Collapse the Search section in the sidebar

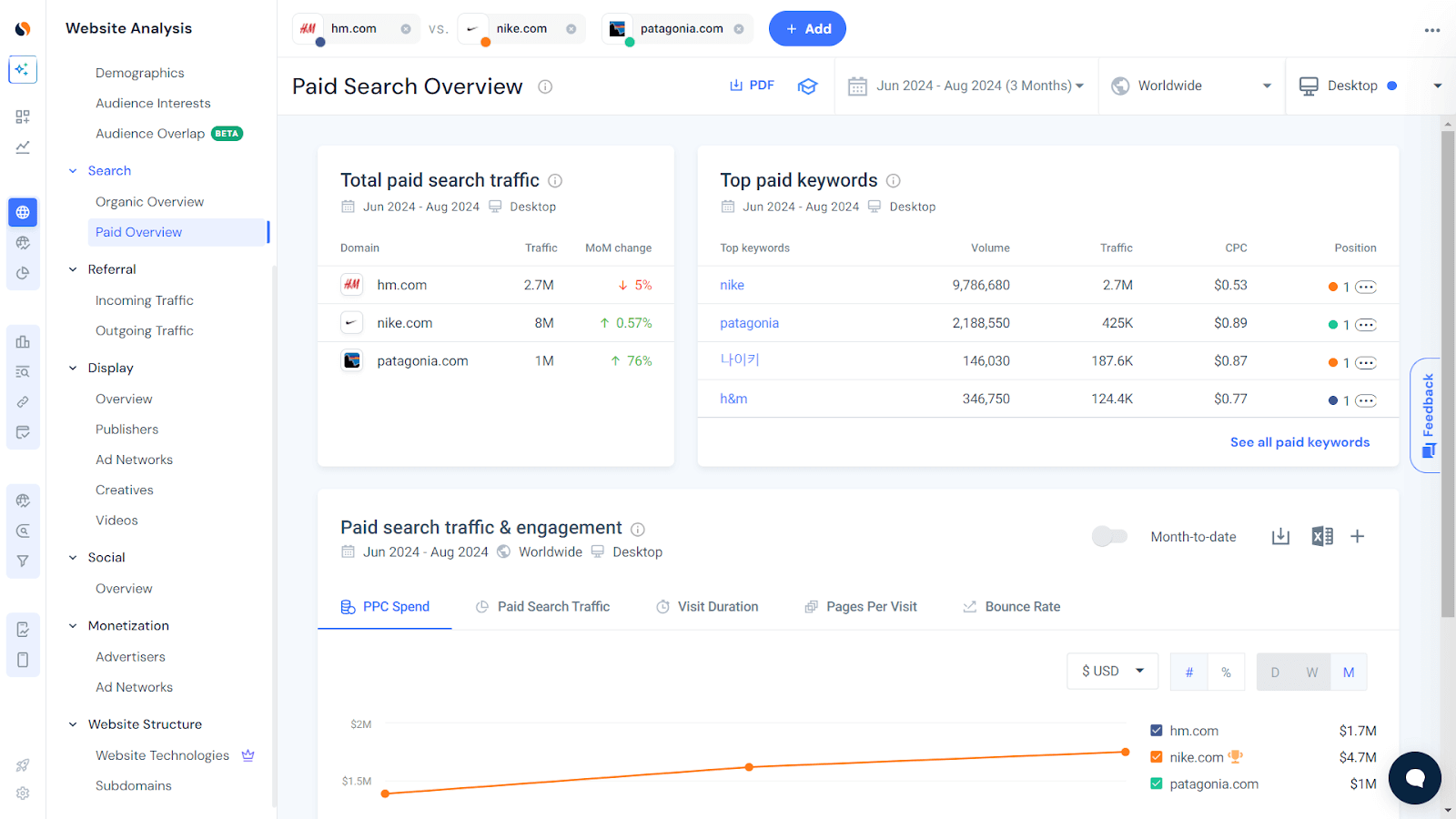click(x=73, y=170)
